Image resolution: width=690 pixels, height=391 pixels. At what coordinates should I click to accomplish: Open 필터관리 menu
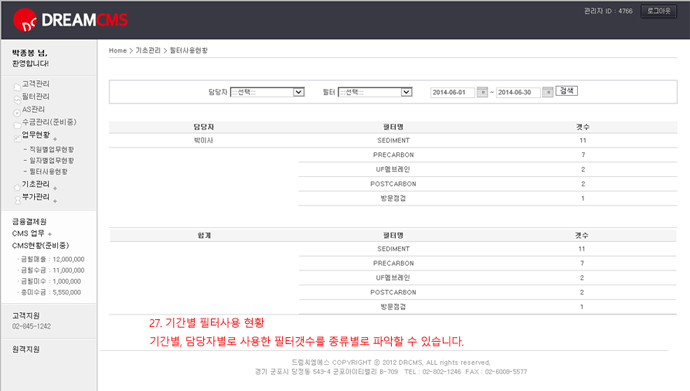click(x=36, y=96)
